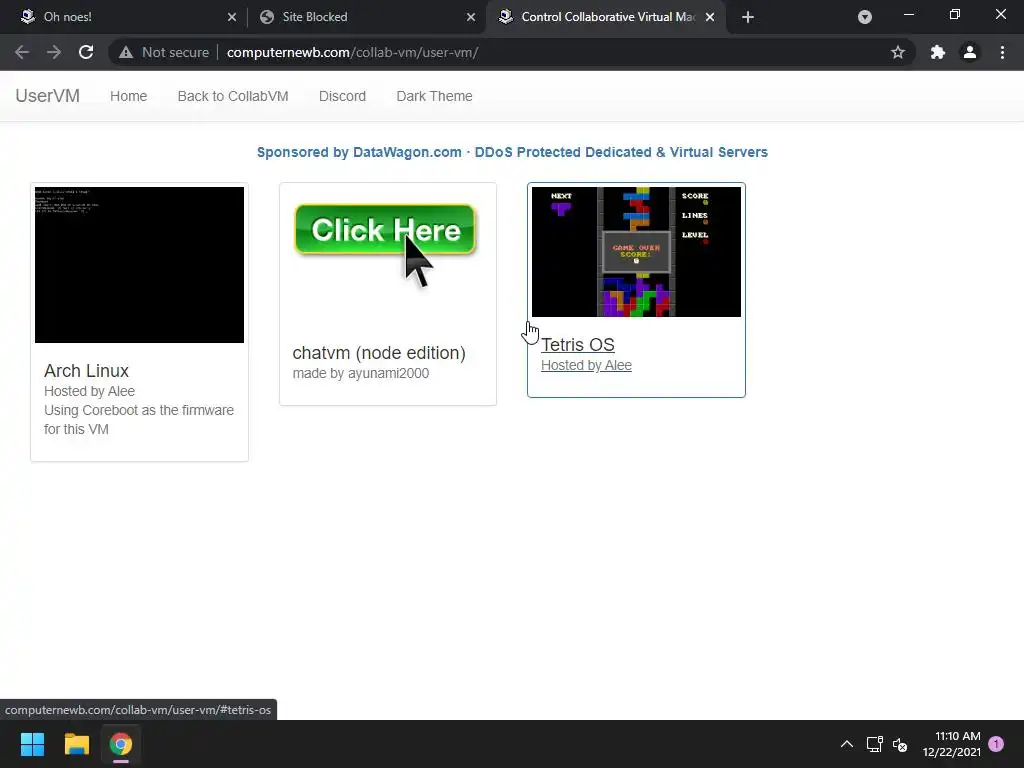Open the chatvm (node edition) title

379,353
